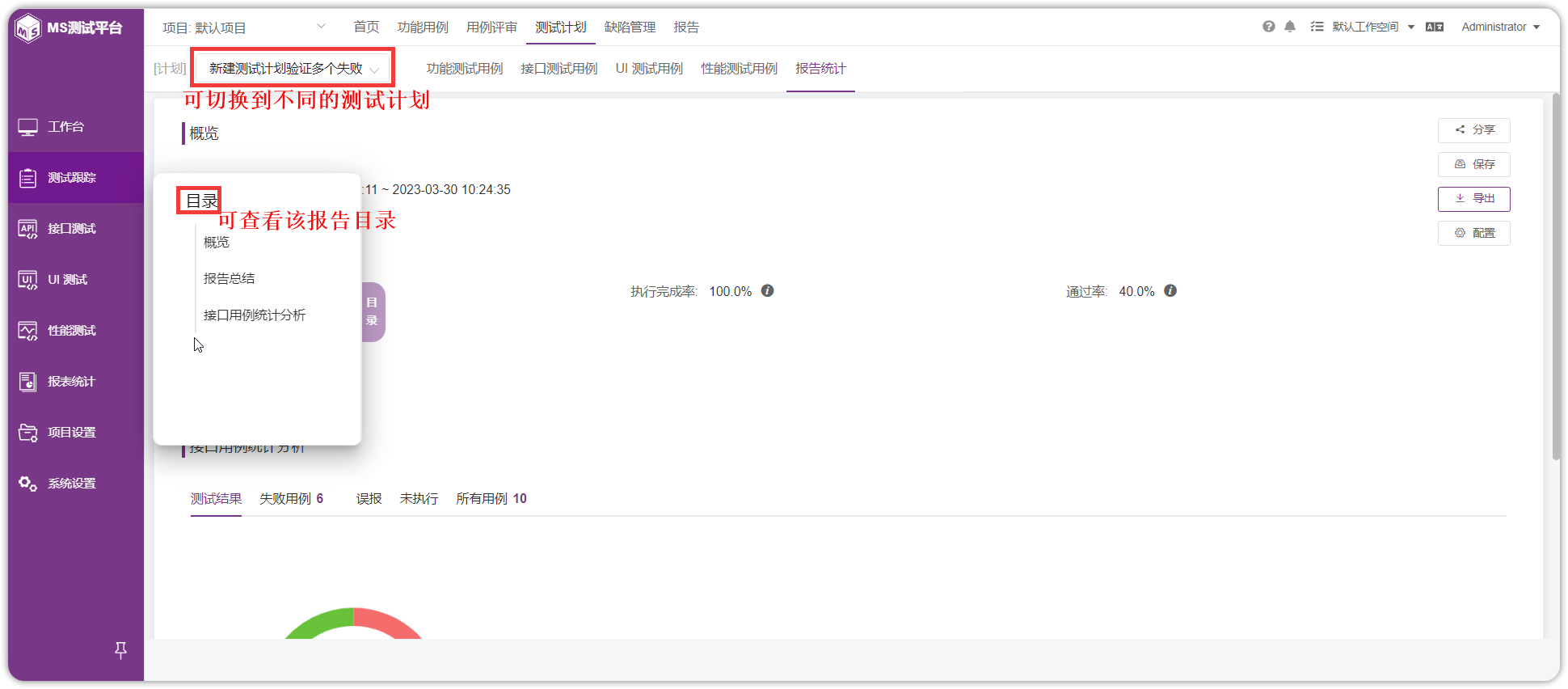Open 接口测试 module in sidebar

pos(76,229)
